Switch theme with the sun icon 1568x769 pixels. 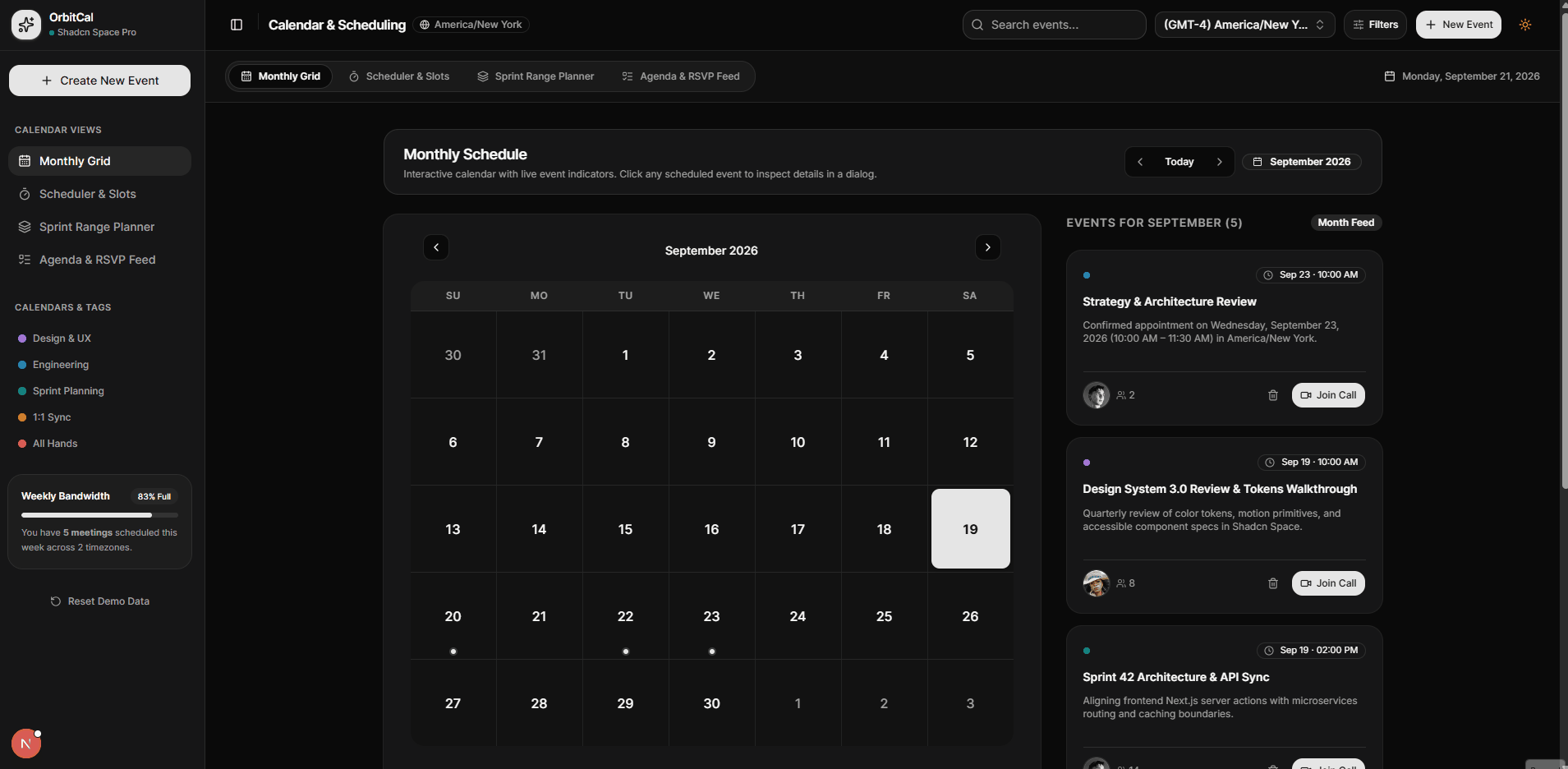(x=1525, y=25)
